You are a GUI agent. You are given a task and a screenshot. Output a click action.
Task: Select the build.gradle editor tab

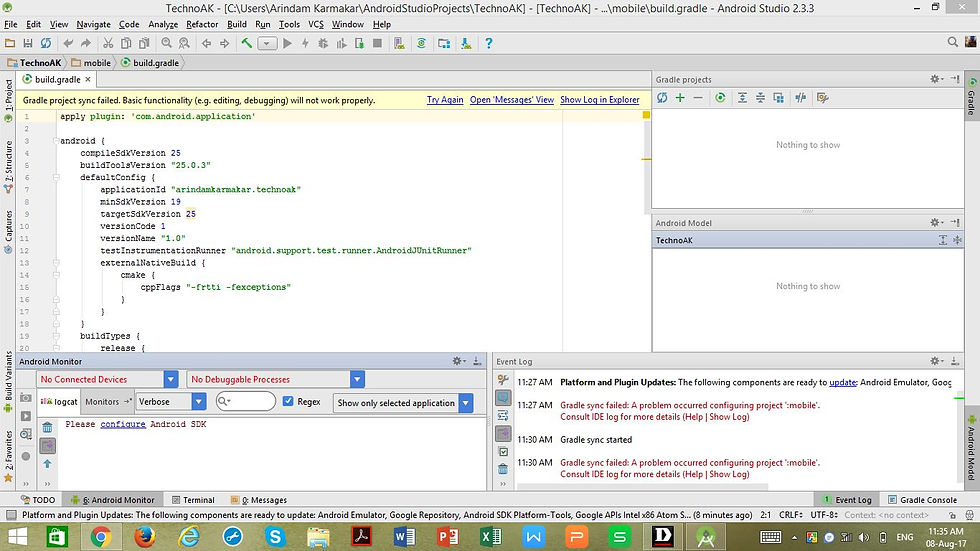57,79
